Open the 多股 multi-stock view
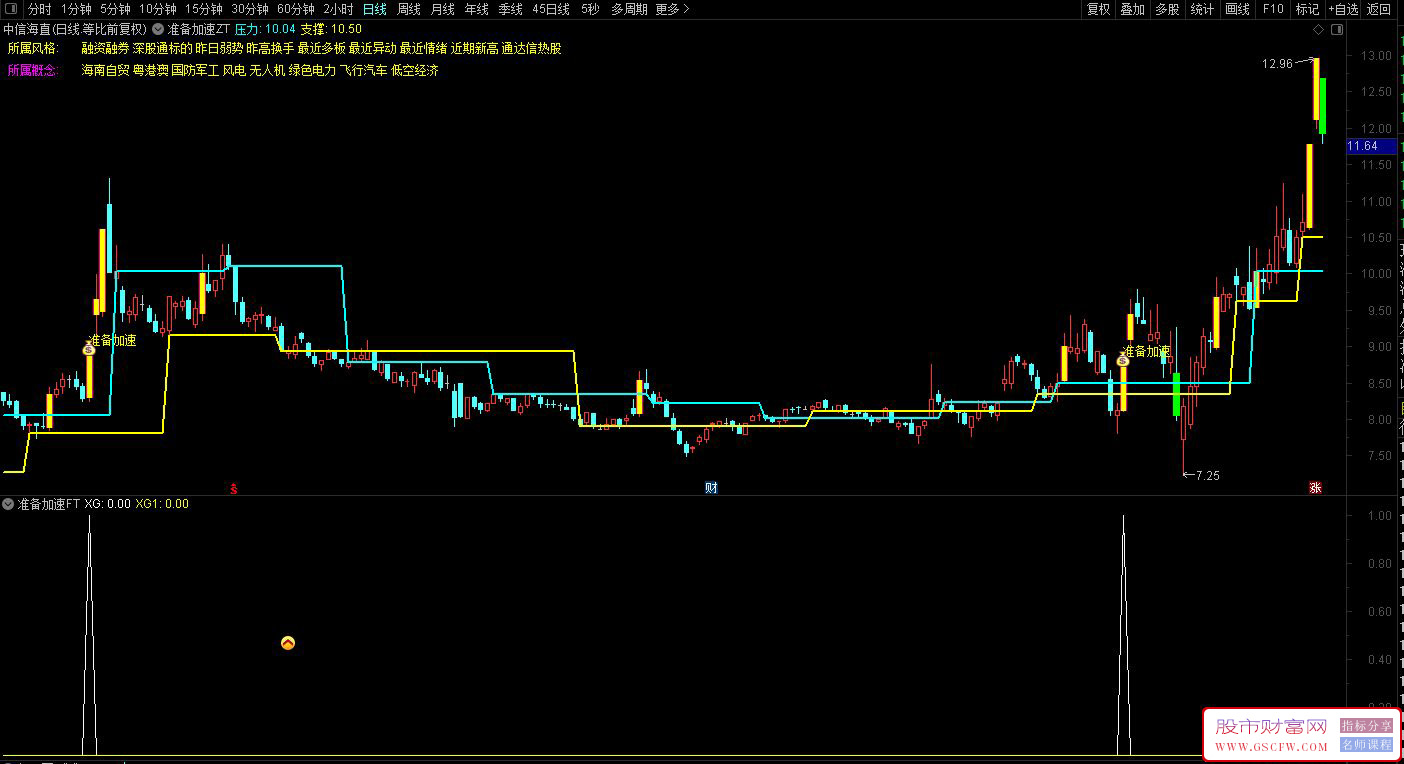Viewport: 1404px width, 764px height. (x=1167, y=9)
